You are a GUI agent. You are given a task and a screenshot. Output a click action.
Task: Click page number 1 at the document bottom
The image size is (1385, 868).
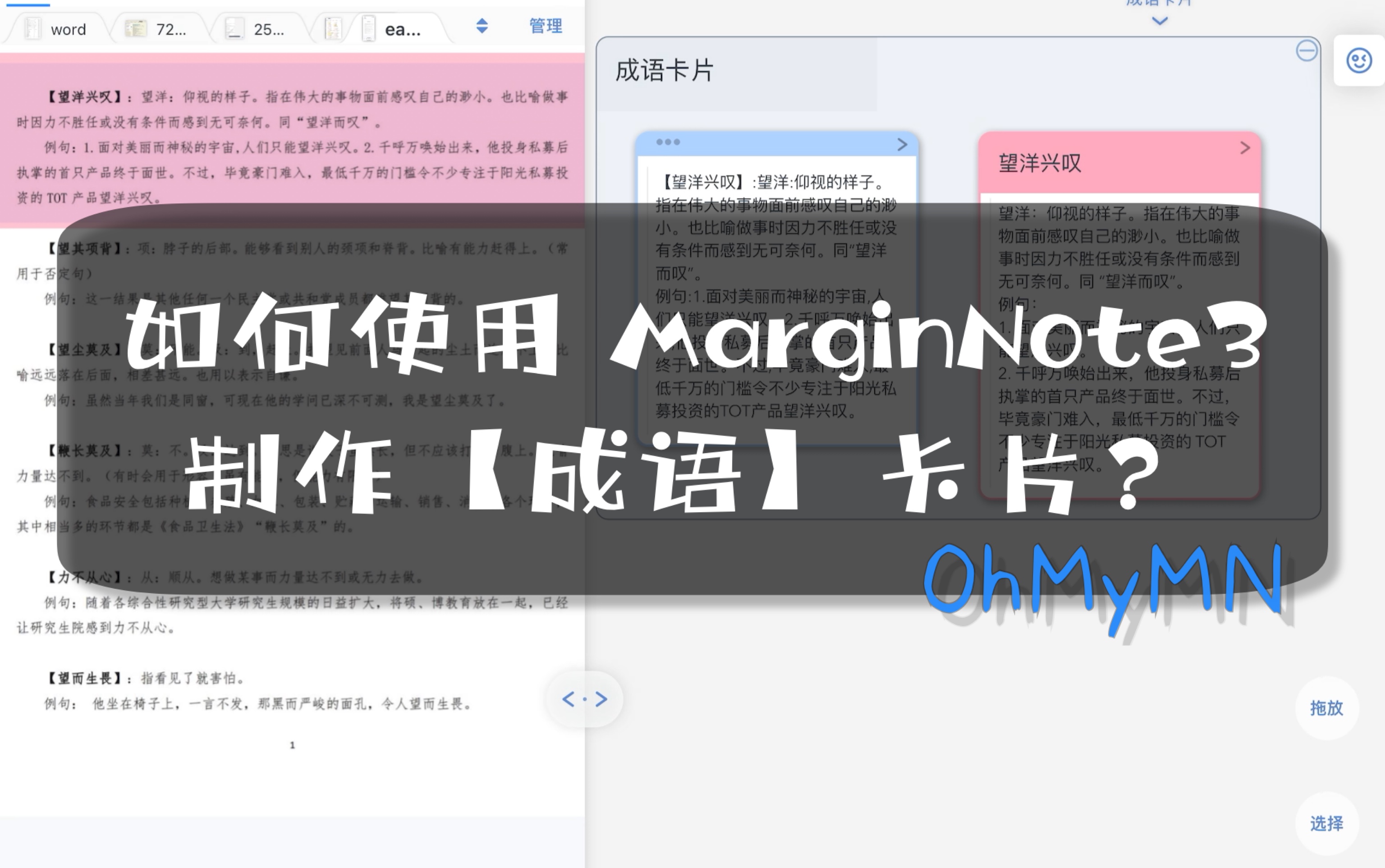[292, 745]
